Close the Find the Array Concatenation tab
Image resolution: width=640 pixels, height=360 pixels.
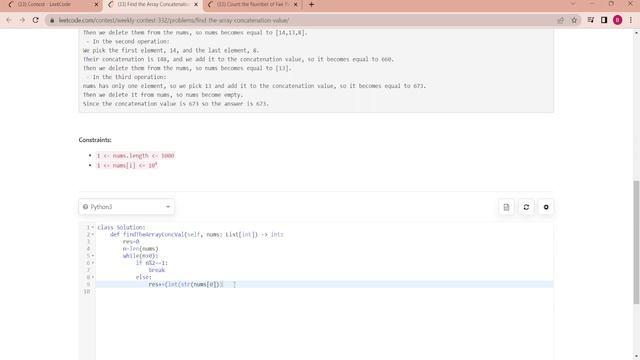coord(196,4)
